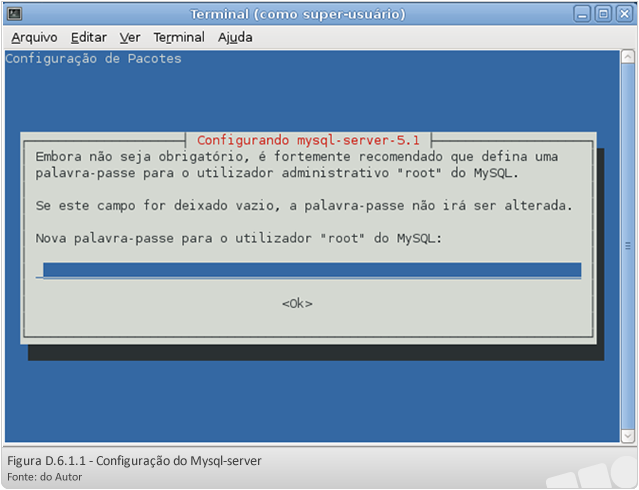
Task: Click the 'Embora não seja obrigatório' text line
Action: click(x=297, y=157)
